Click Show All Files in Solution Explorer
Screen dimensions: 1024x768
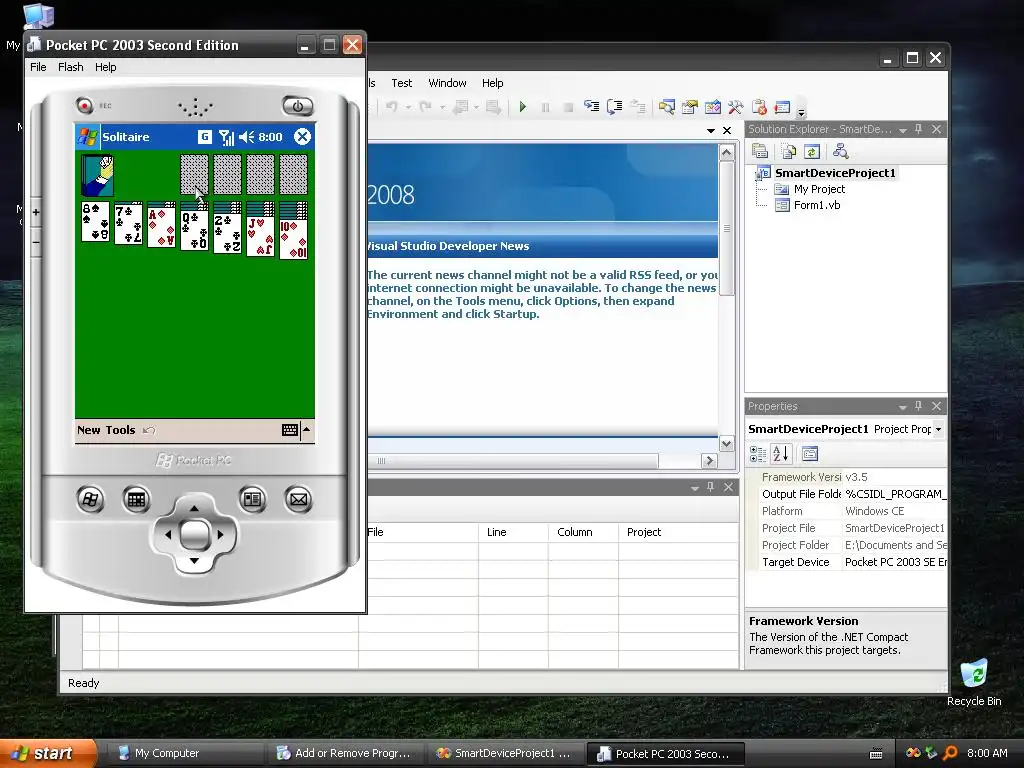pyautogui.click(x=788, y=152)
